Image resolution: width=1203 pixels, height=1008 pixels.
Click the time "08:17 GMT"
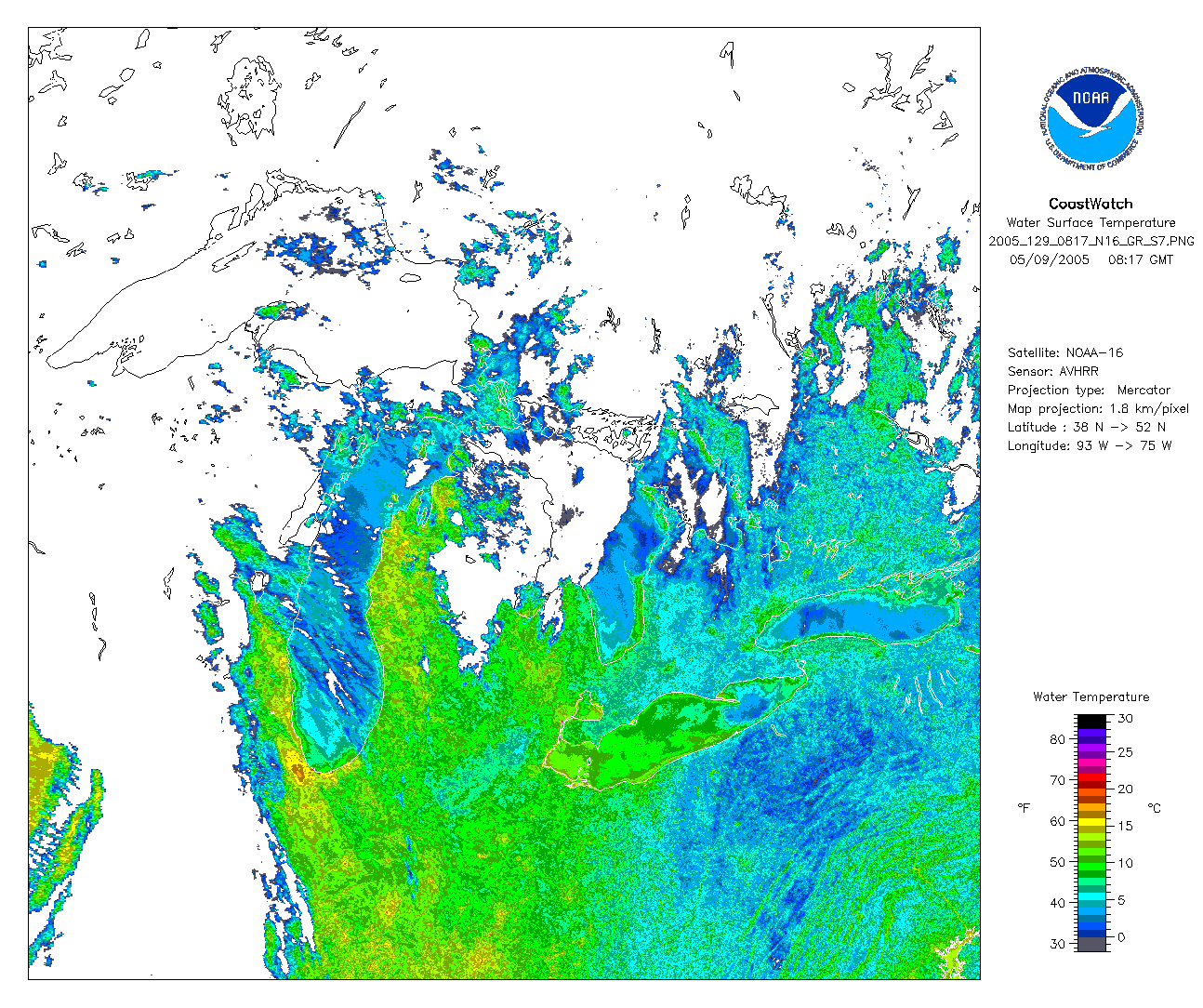[1141, 259]
